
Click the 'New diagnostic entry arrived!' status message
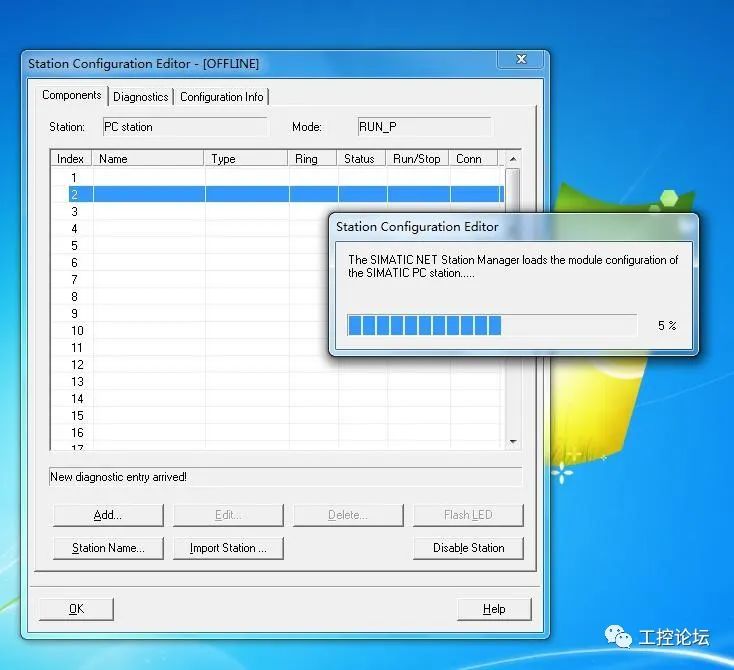click(118, 477)
